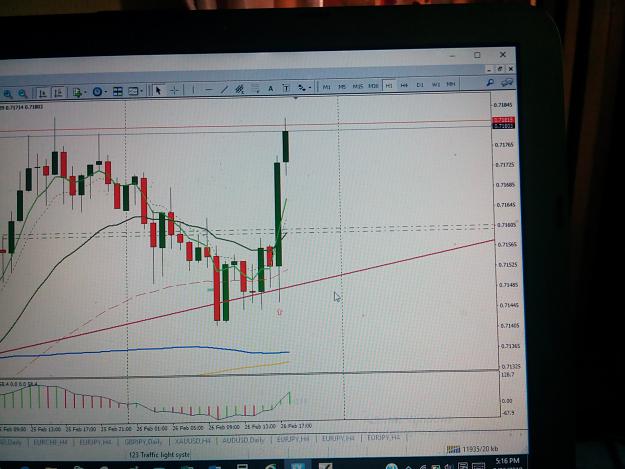This screenshot has height=469, width=625.
Task: Click '123 Traffic light syste' status text
Action: pos(159,455)
